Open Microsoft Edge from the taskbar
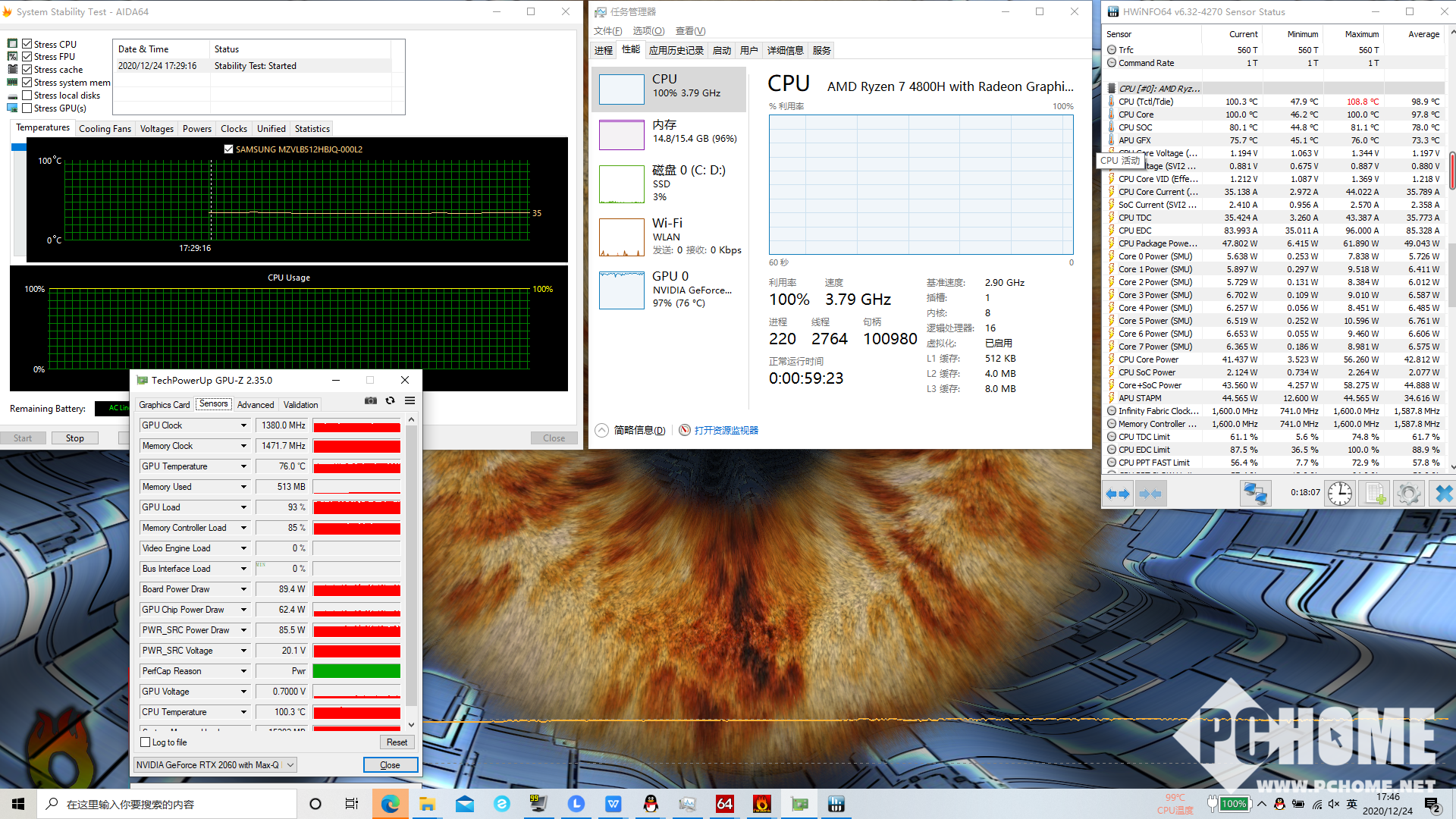Image resolution: width=1456 pixels, height=819 pixels. 391,804
